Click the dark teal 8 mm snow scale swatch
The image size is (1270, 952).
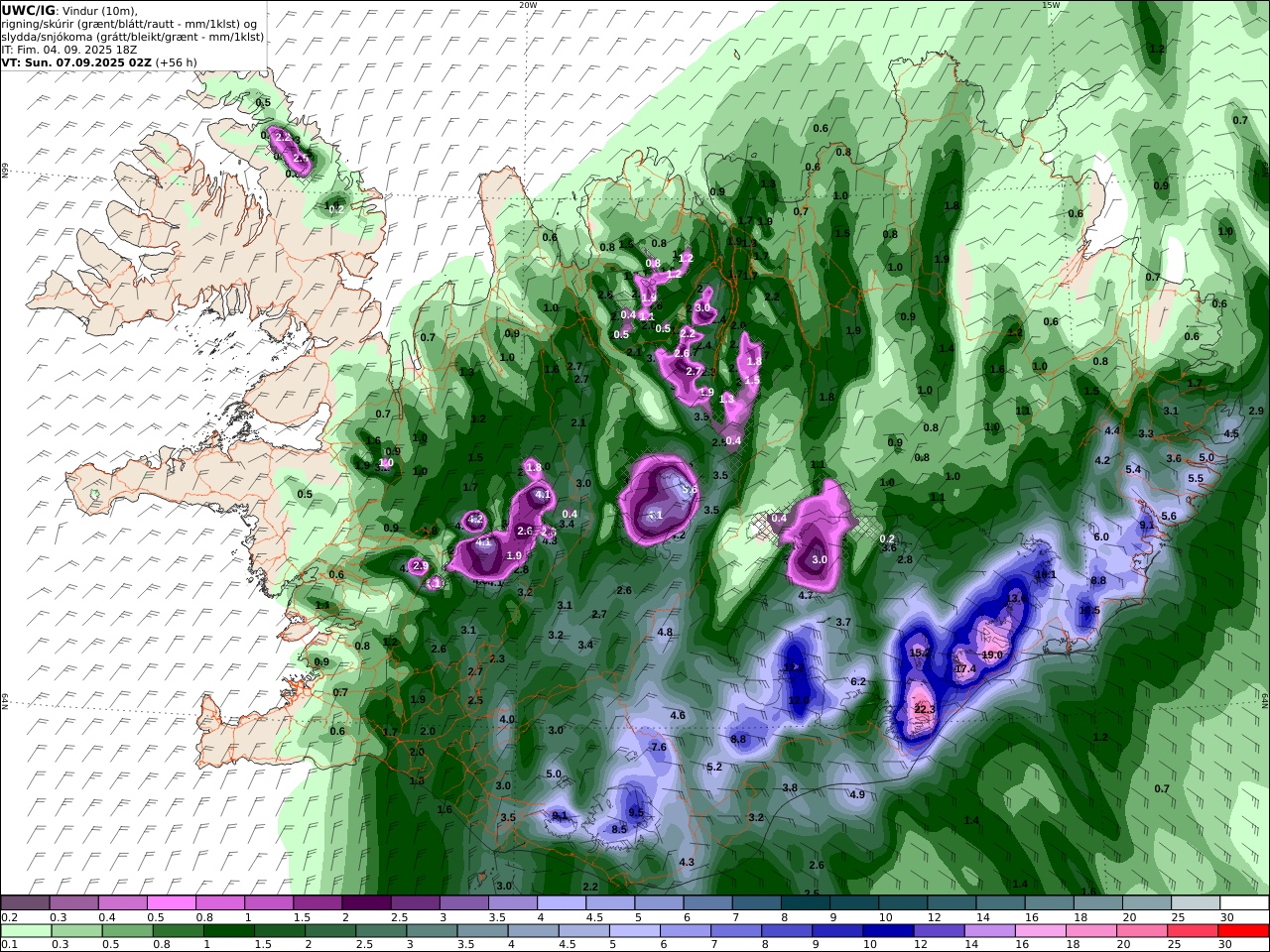[805, 903]
